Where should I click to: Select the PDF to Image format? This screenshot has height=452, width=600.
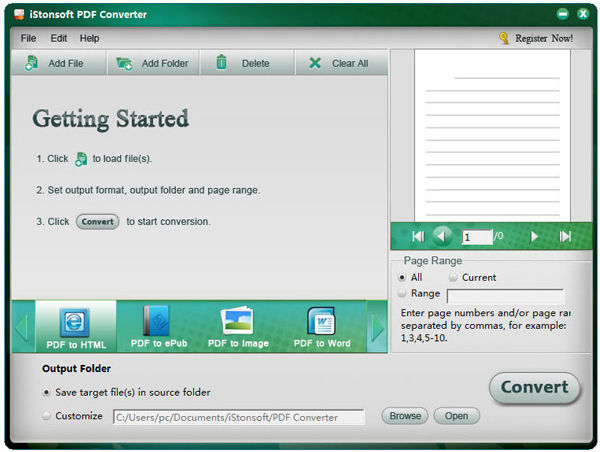[x=238, y=326]
